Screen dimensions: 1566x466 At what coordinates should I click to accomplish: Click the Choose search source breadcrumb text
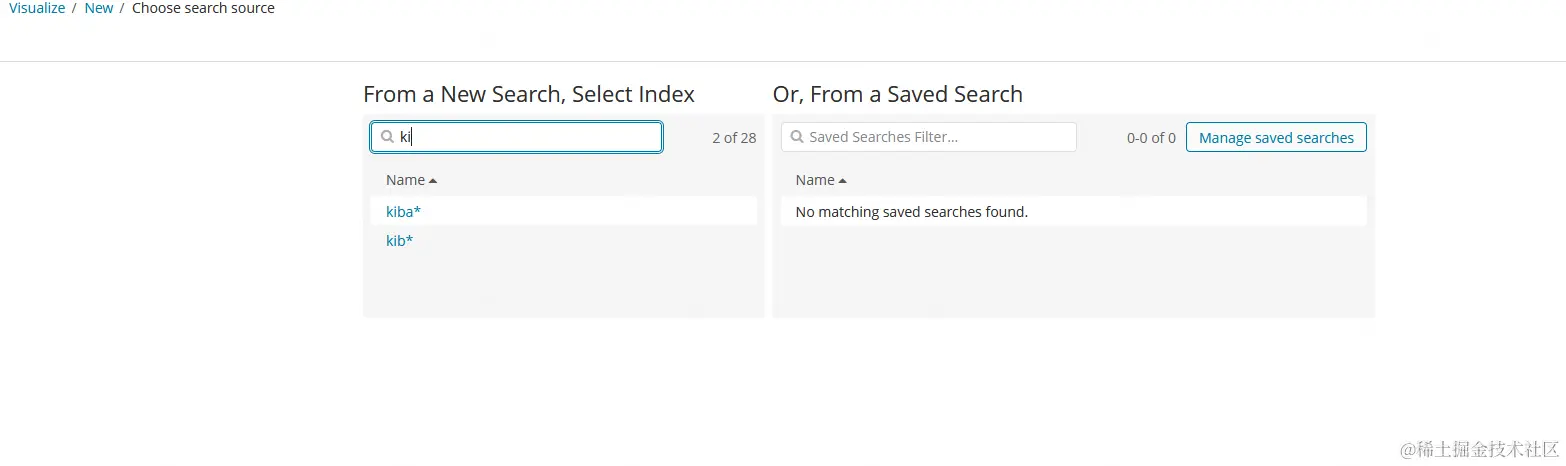point(203,8)
